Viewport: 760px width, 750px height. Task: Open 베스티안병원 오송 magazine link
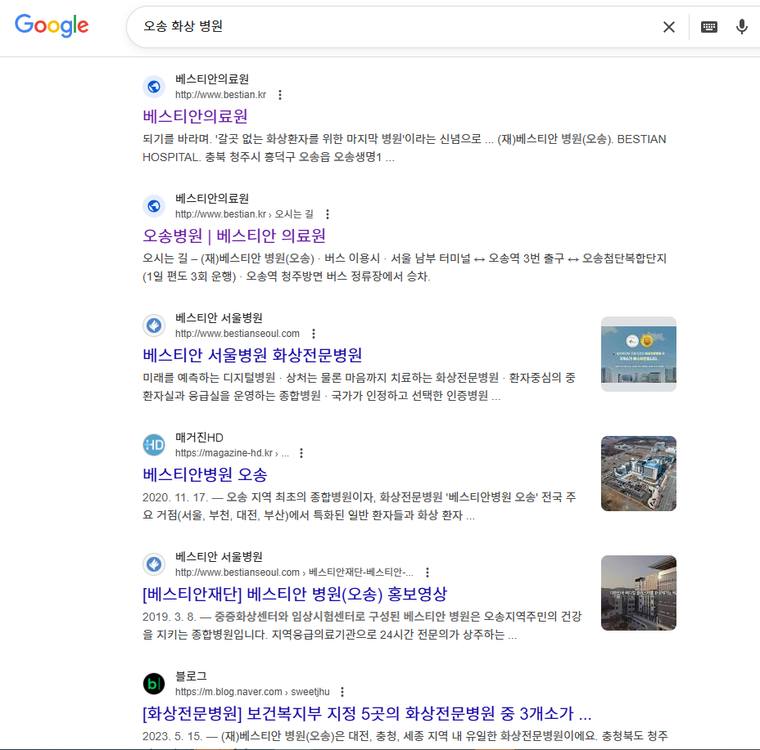[205, 474]
